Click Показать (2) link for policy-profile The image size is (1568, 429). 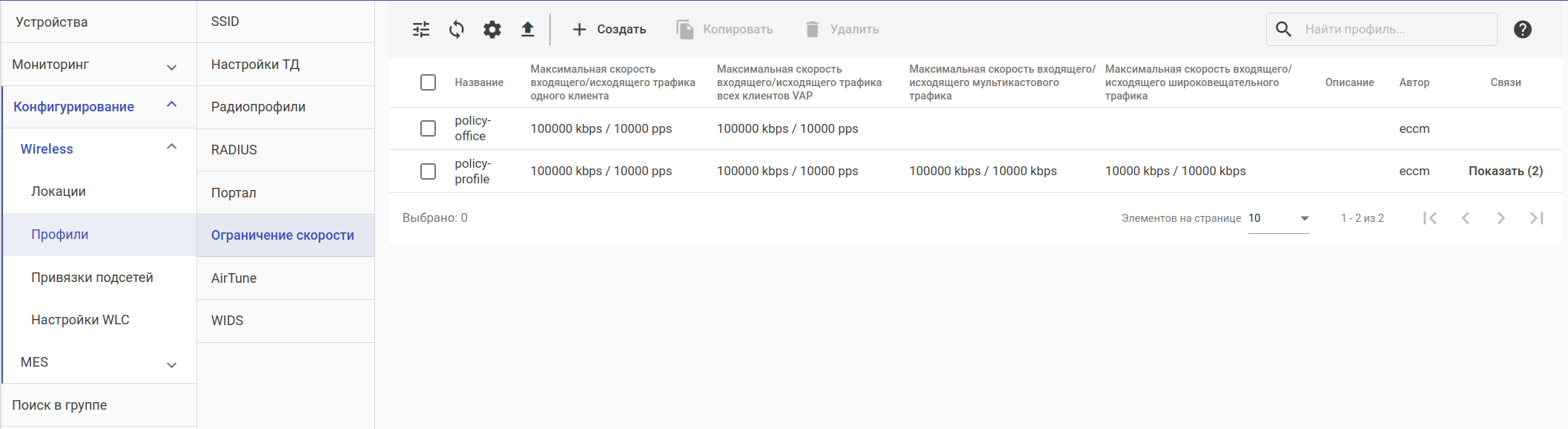(x=1505, y=171)
